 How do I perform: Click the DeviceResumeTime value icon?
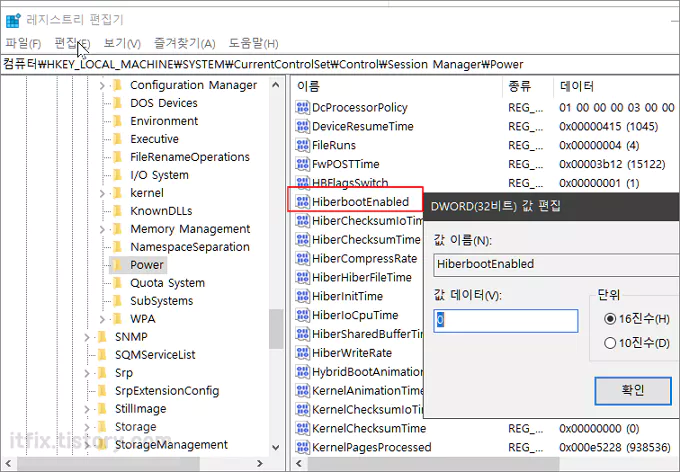click(302, 126)
